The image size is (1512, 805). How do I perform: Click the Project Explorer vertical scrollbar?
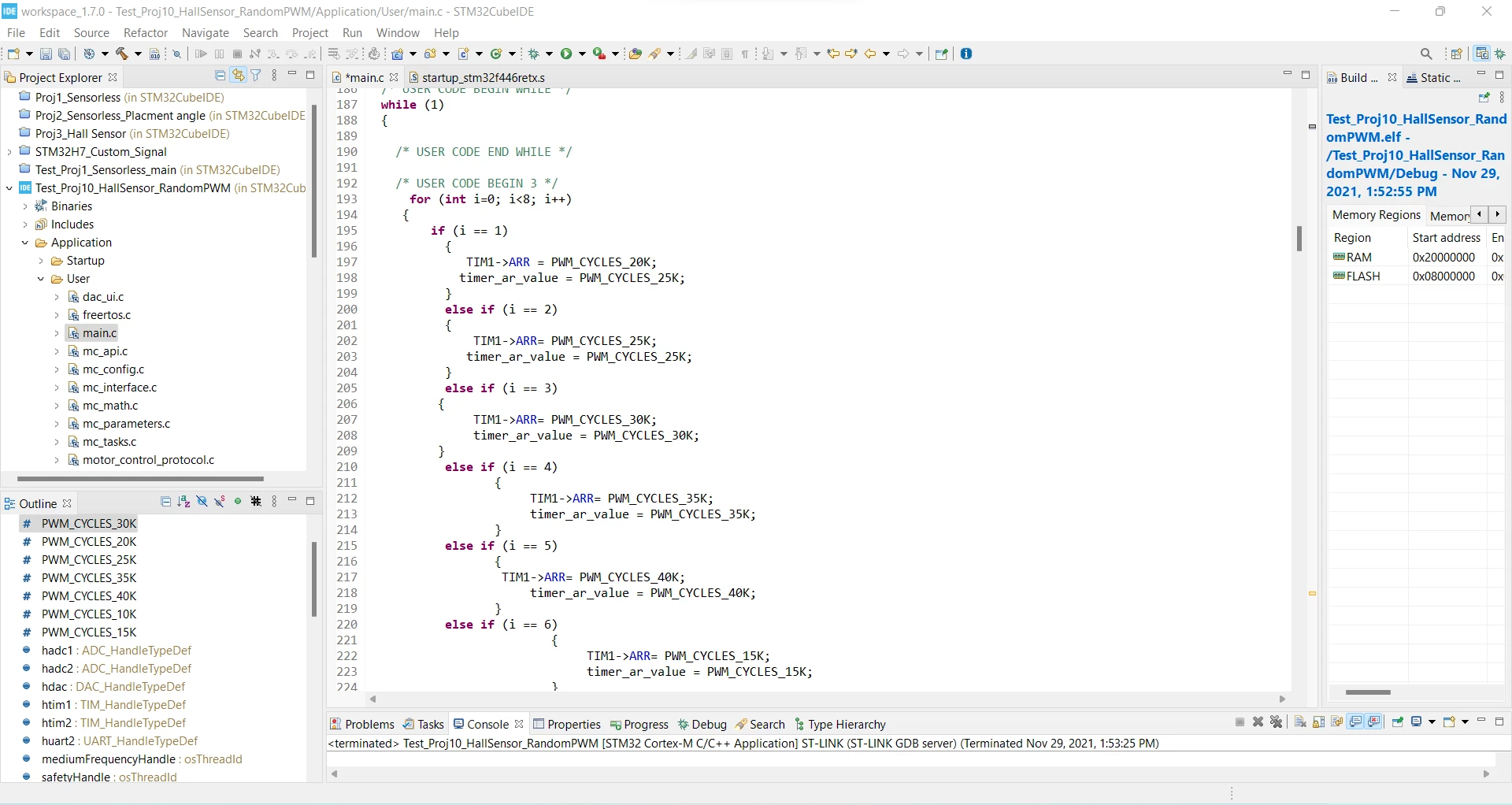pyautogui.click(x=314, y=181)
